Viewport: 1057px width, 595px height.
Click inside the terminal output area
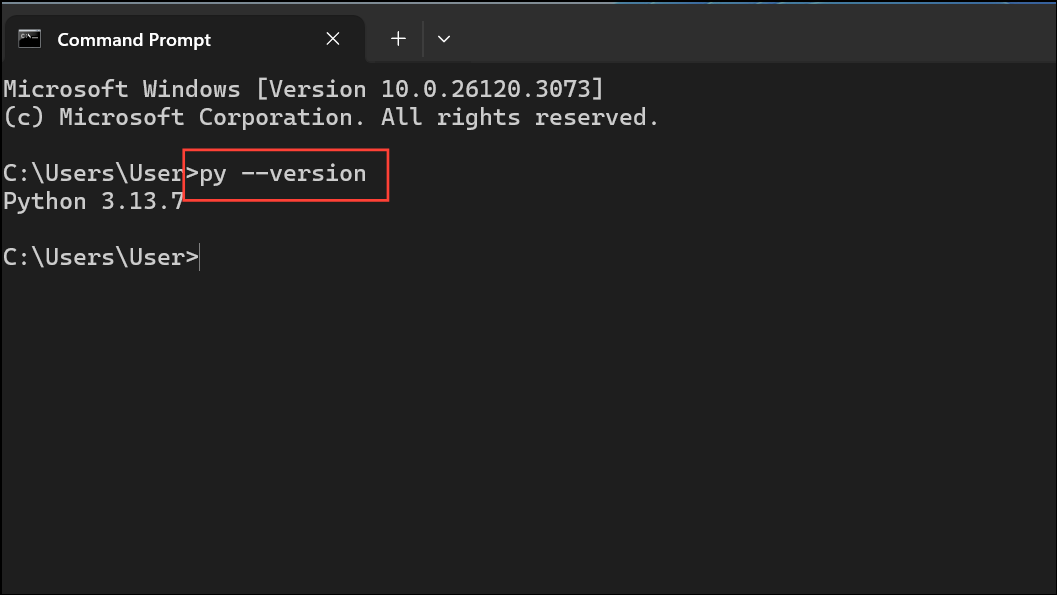coord(500,400)
